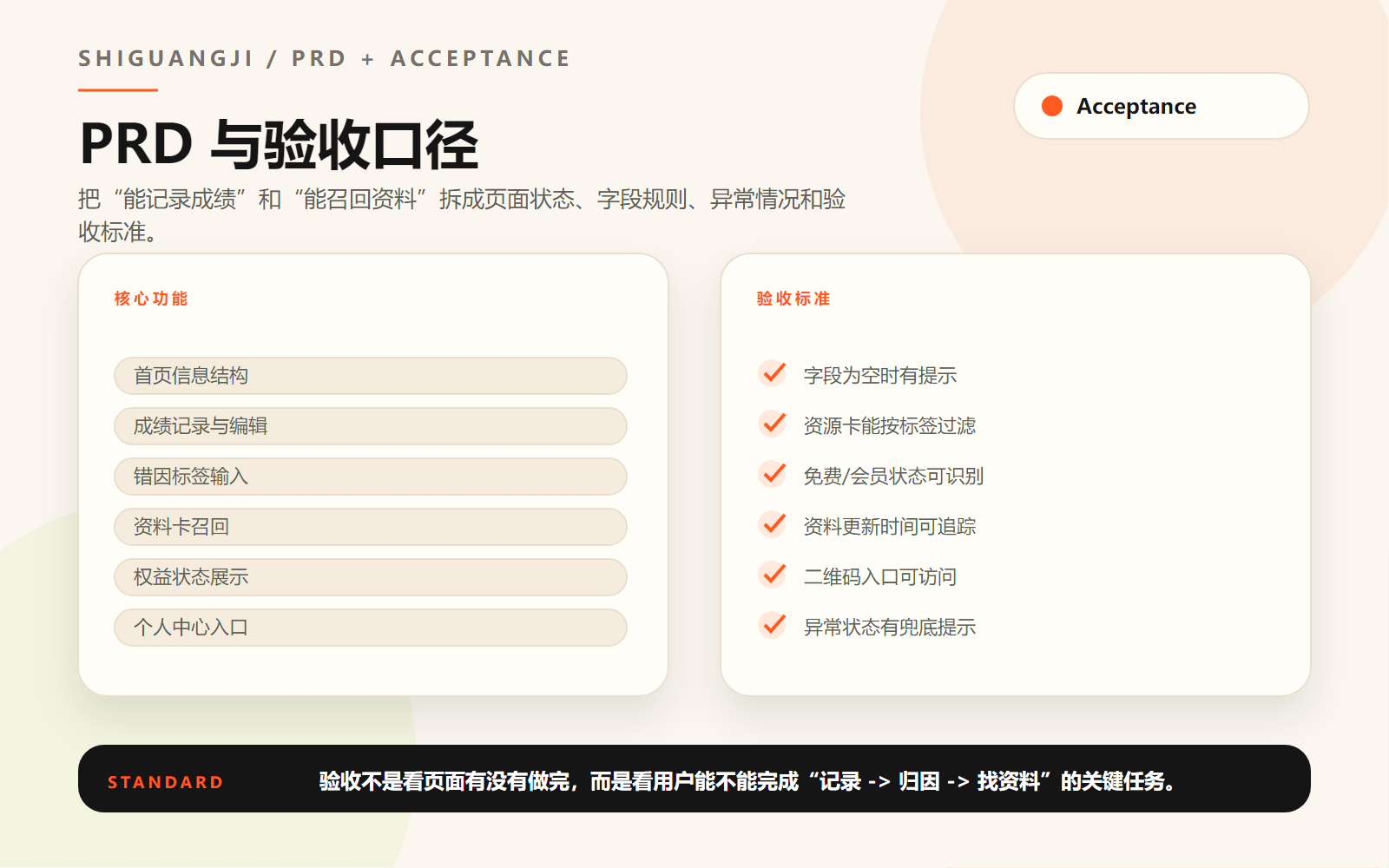Click the PRD 与验收口径 title
This screenshot has height=868, width=1389.
point(279,144)
